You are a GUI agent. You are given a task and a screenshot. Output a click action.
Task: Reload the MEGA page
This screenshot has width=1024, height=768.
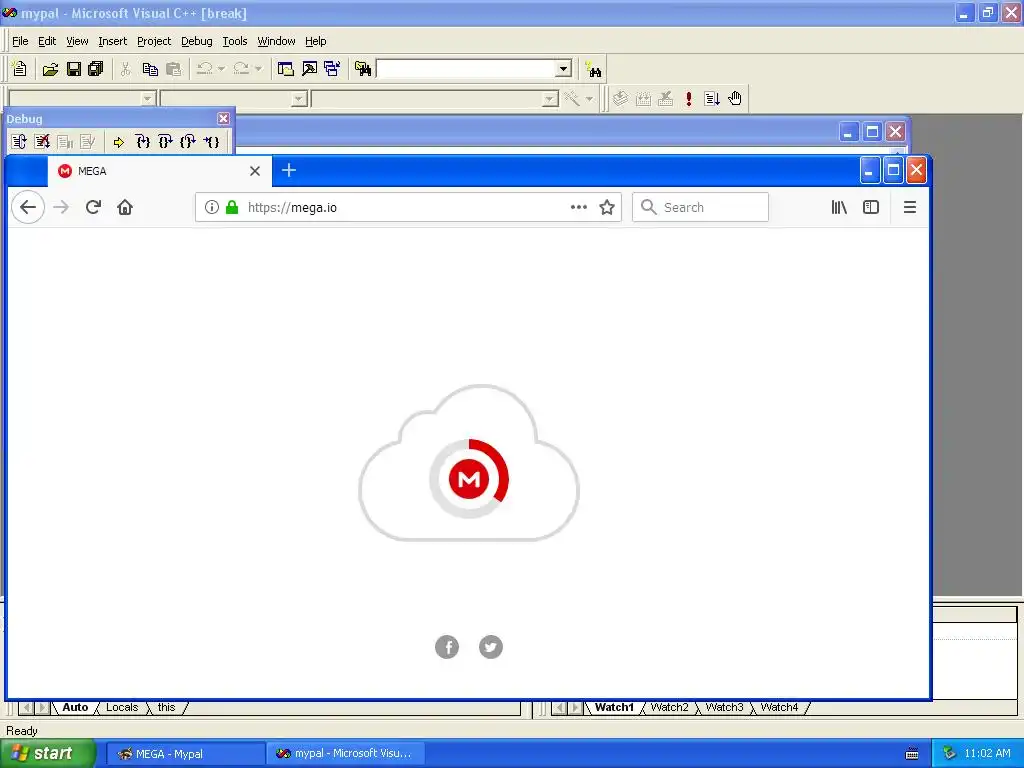pyautogui.click(x=93, y=207)
